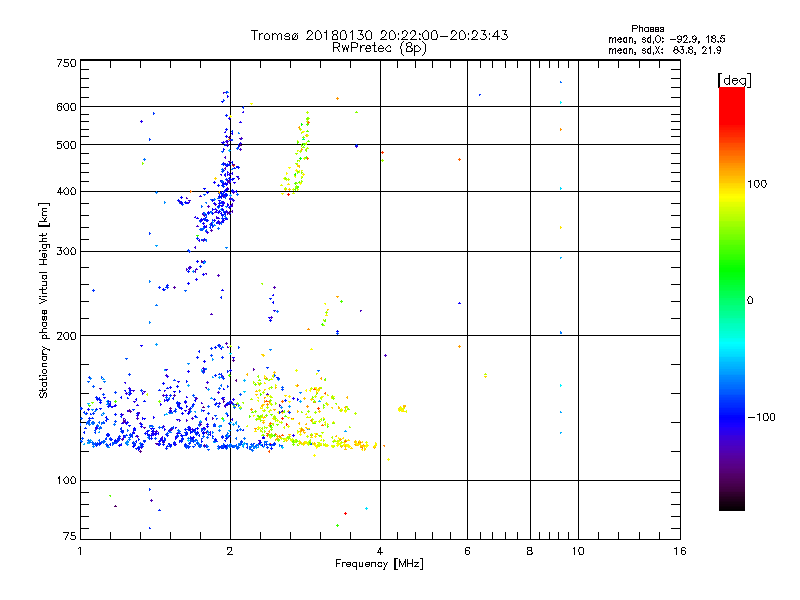Click the '[deg]' colorbar unit label
Screen dimensions: 800x600
(734, 80)
